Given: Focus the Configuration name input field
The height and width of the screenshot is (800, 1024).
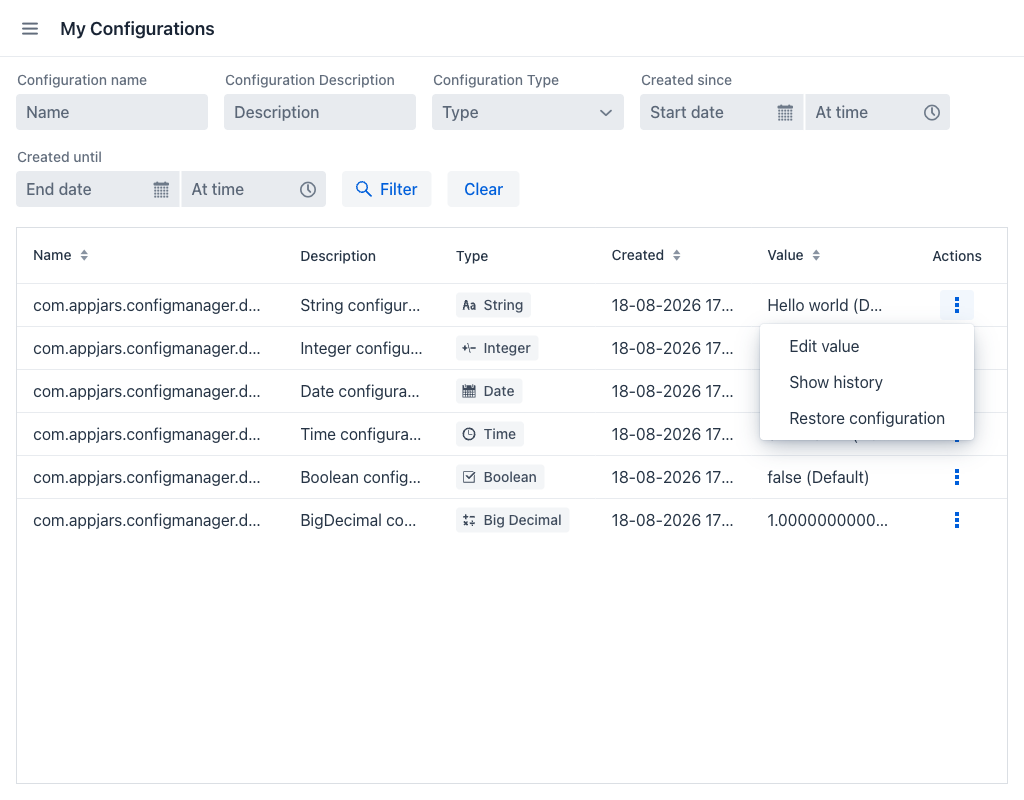Looking at the screenshot, I should point(112,112).
